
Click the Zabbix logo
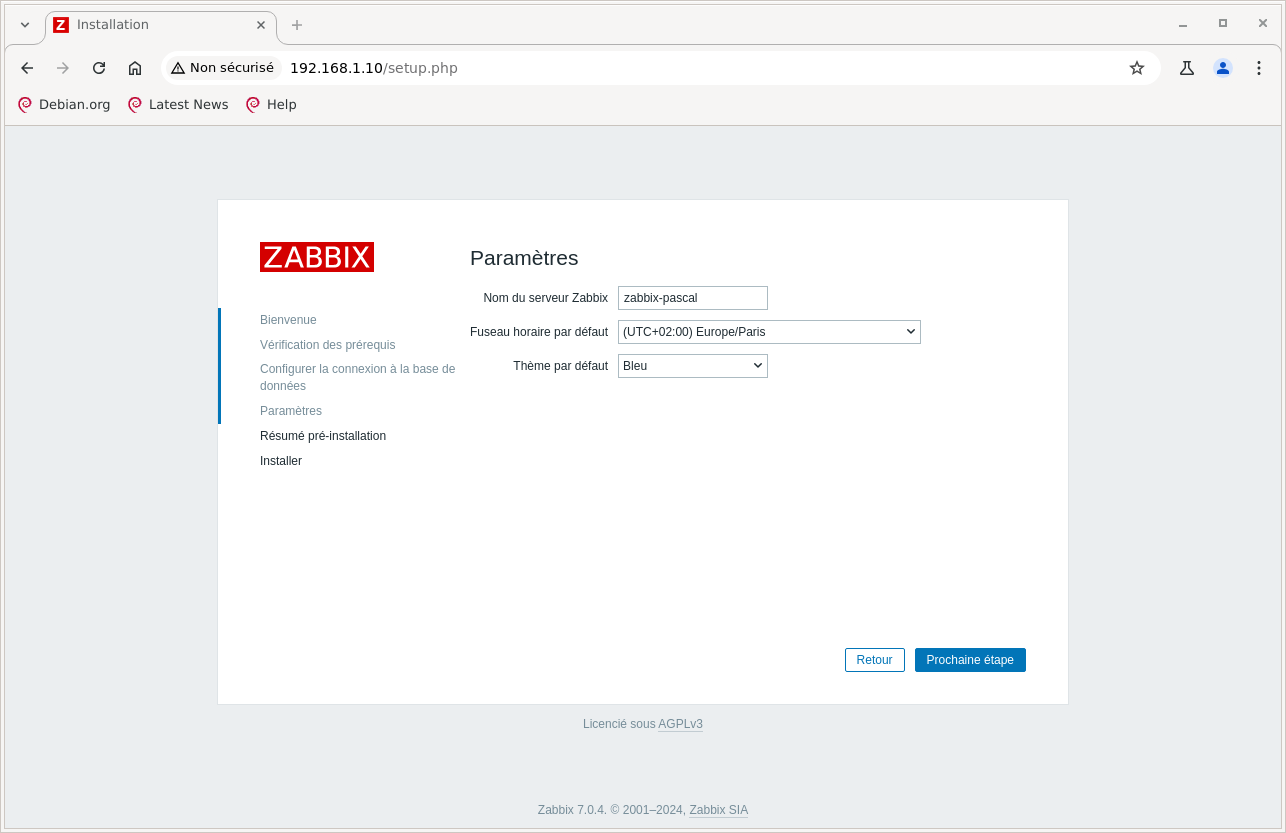tap(317, 257)
